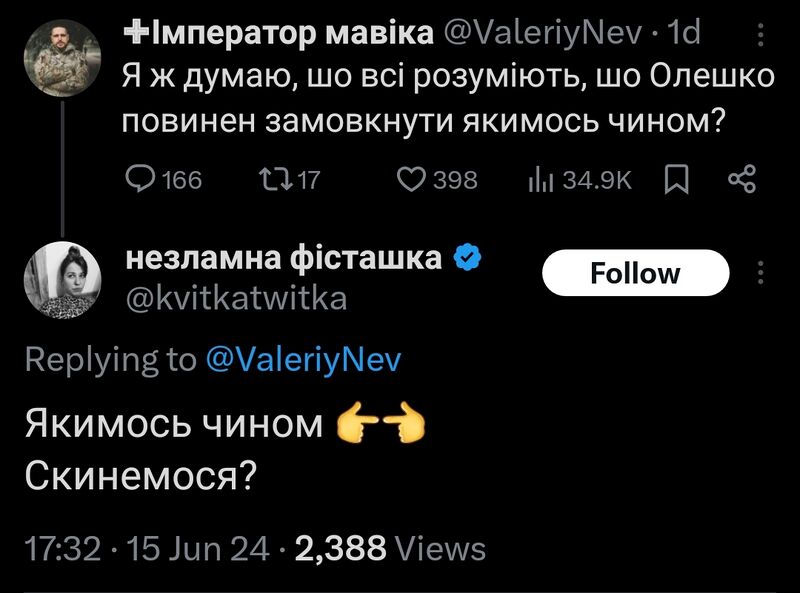Image resolution: width=800 pixels, height=593 pixels.
Task: Bookmark the first tweet
Action: pyautogui.click(x=677, y=180)
